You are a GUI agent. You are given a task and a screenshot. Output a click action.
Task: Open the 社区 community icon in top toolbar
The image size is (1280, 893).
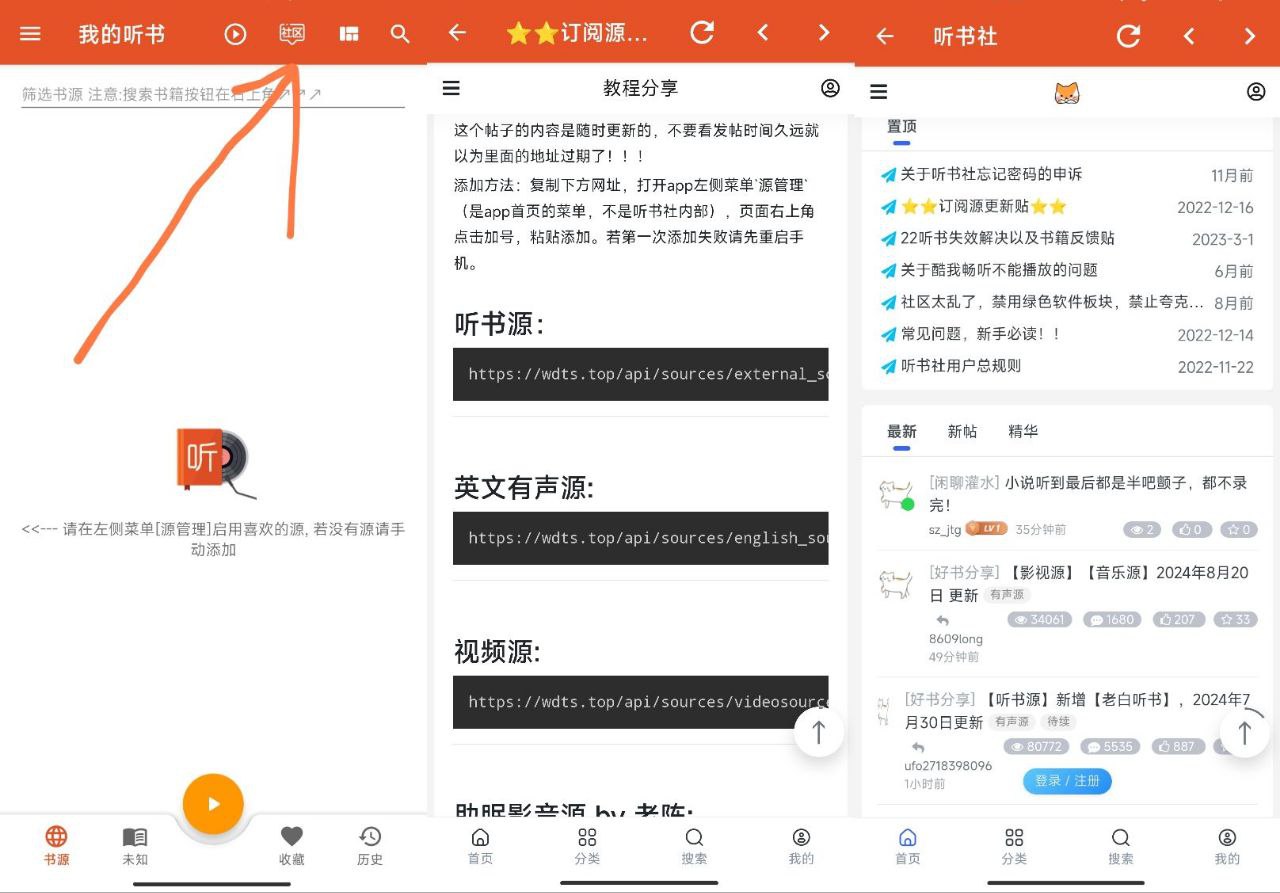click(291, 33)
